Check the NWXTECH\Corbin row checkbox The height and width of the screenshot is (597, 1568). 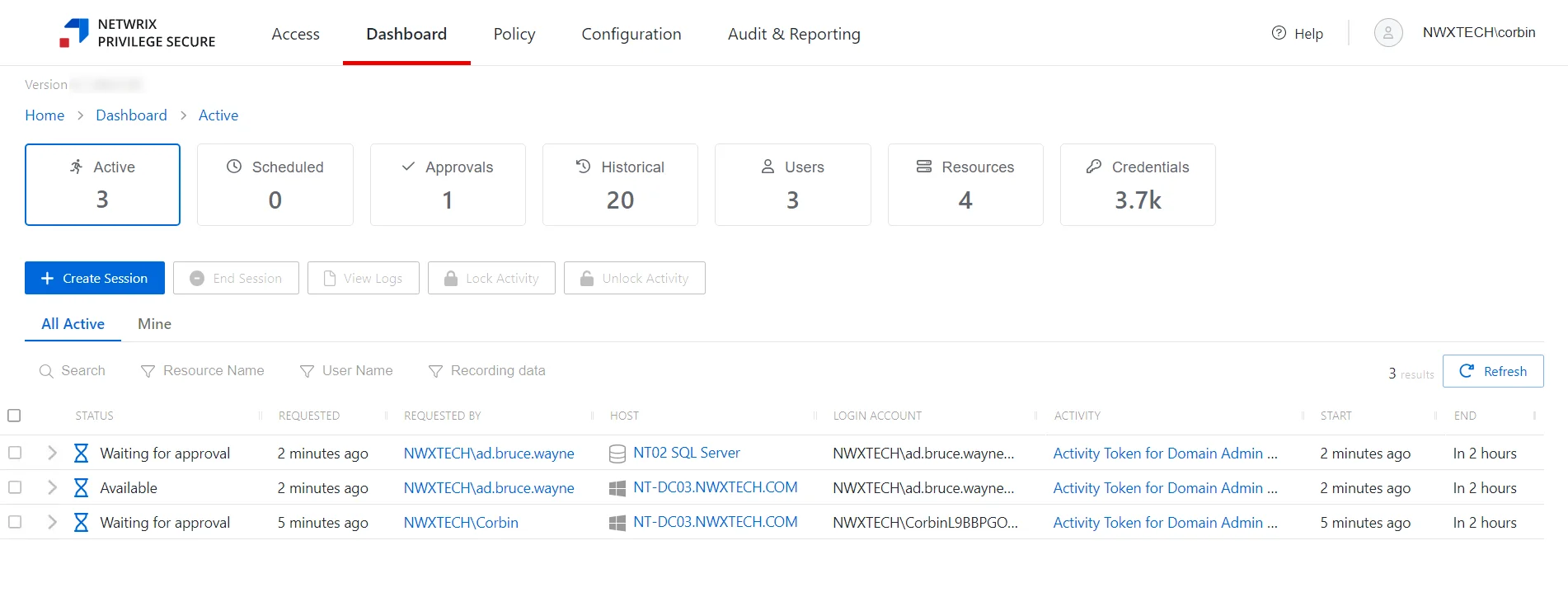click(x=15, y=522)
